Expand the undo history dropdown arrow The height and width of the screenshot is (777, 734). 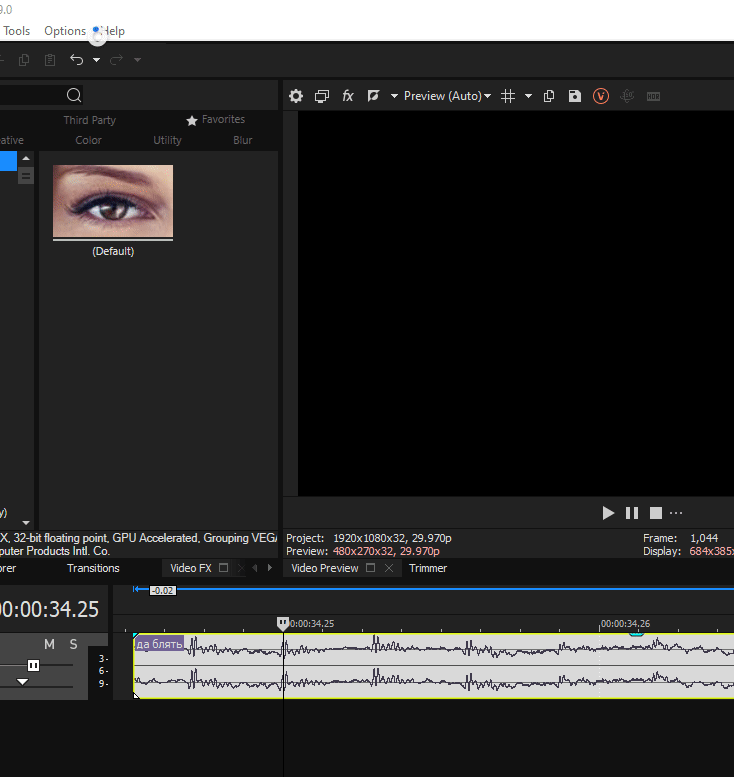tap(96, 60)
